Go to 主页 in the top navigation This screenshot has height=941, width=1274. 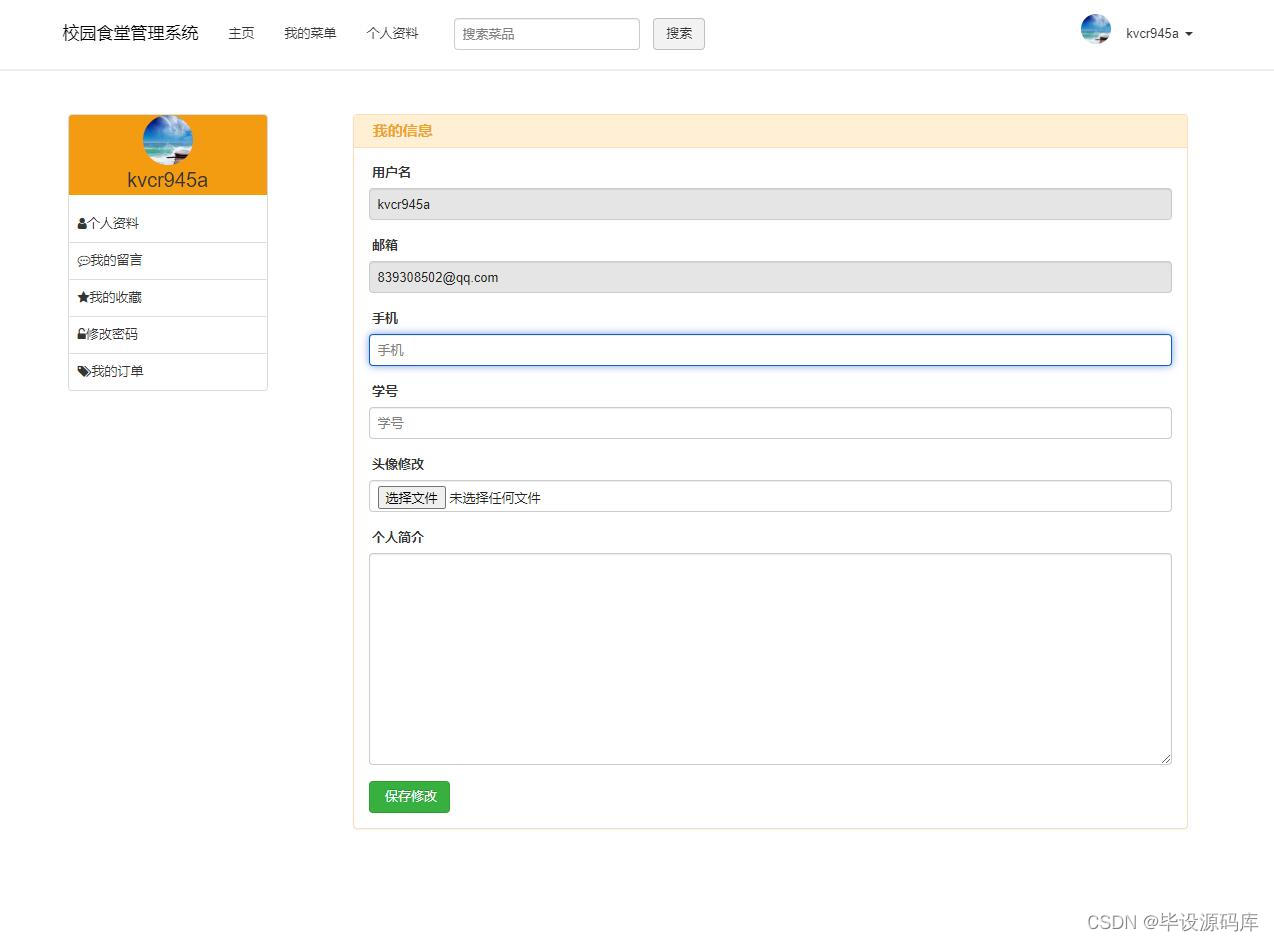[x=241, y=33]
